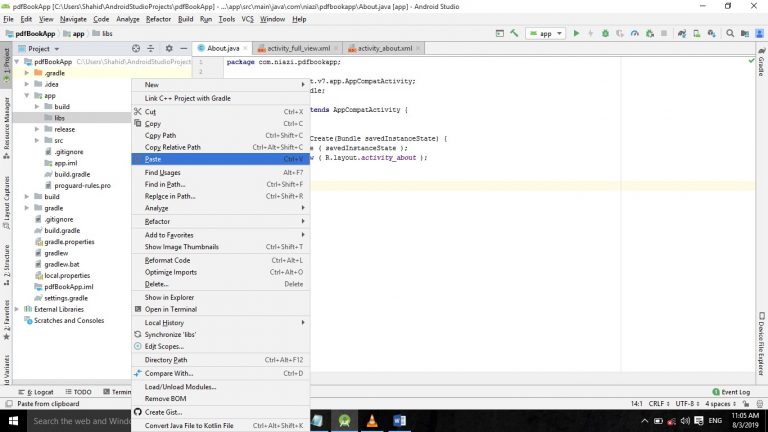This screenshot has height=432, width=768.
Task: Click the 4 spaces indent selector
Action: coord(720,404)
